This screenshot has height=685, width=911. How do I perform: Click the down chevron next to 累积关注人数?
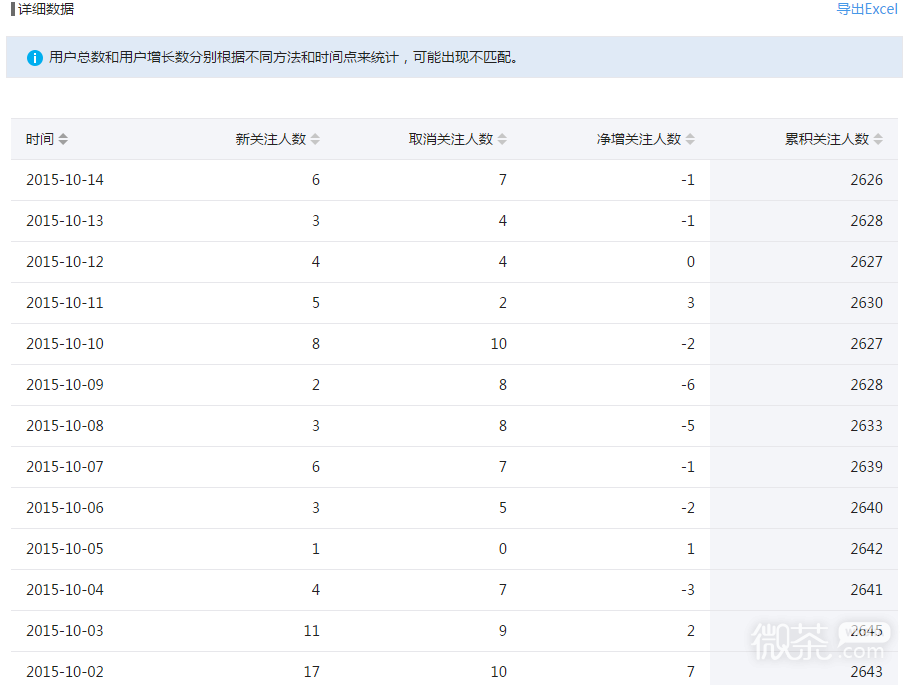pyautogui.click(x=877, y=143)
